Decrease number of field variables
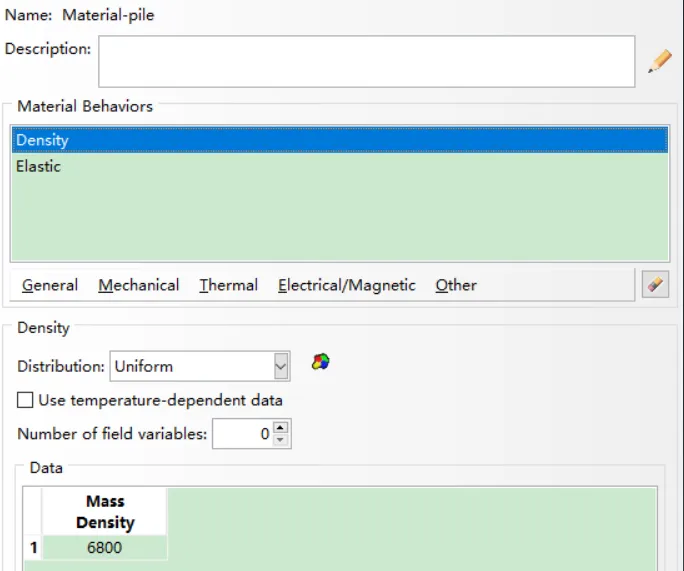 point(280,440)
